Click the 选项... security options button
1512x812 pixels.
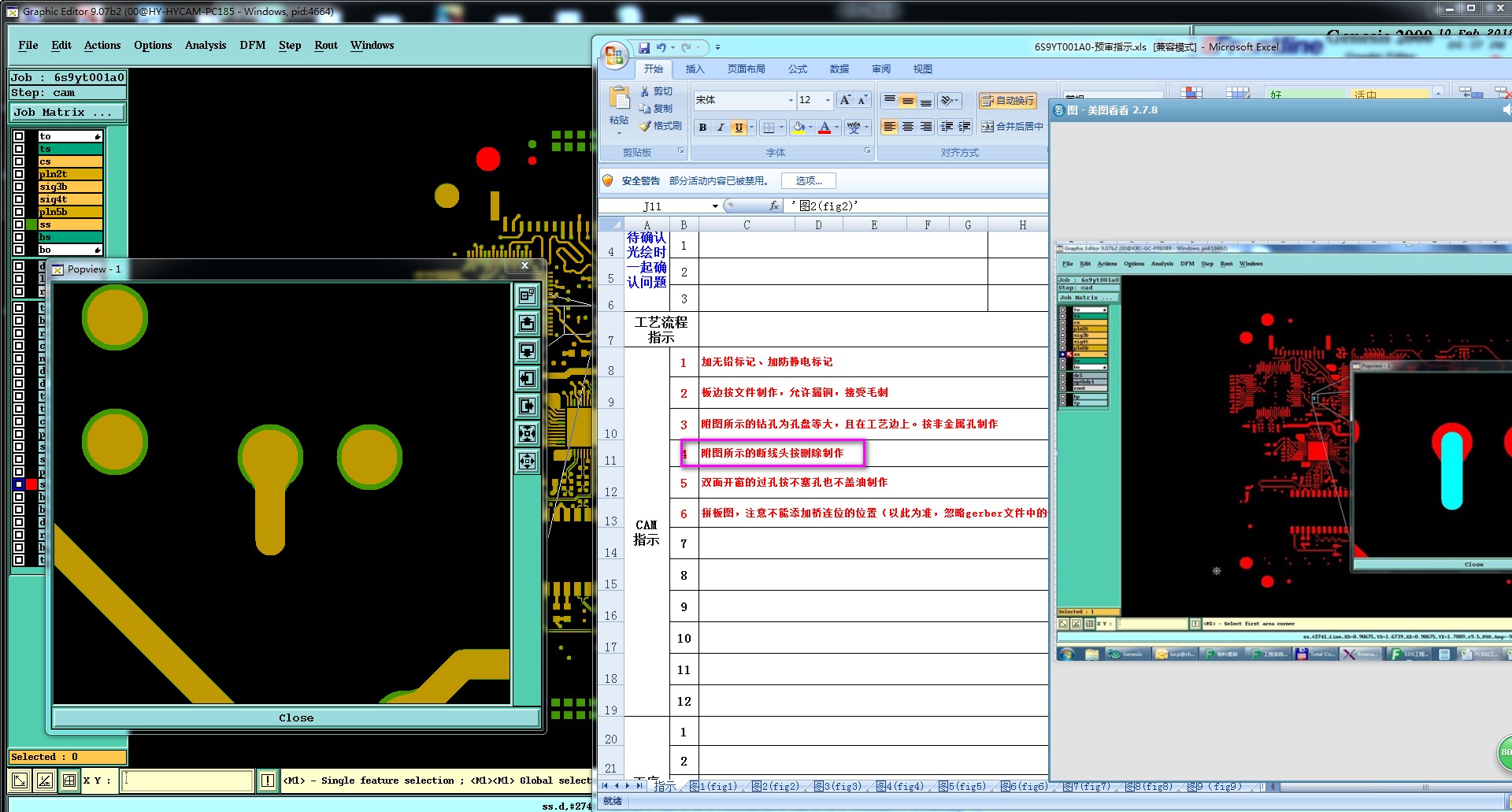tap(808, 181)
